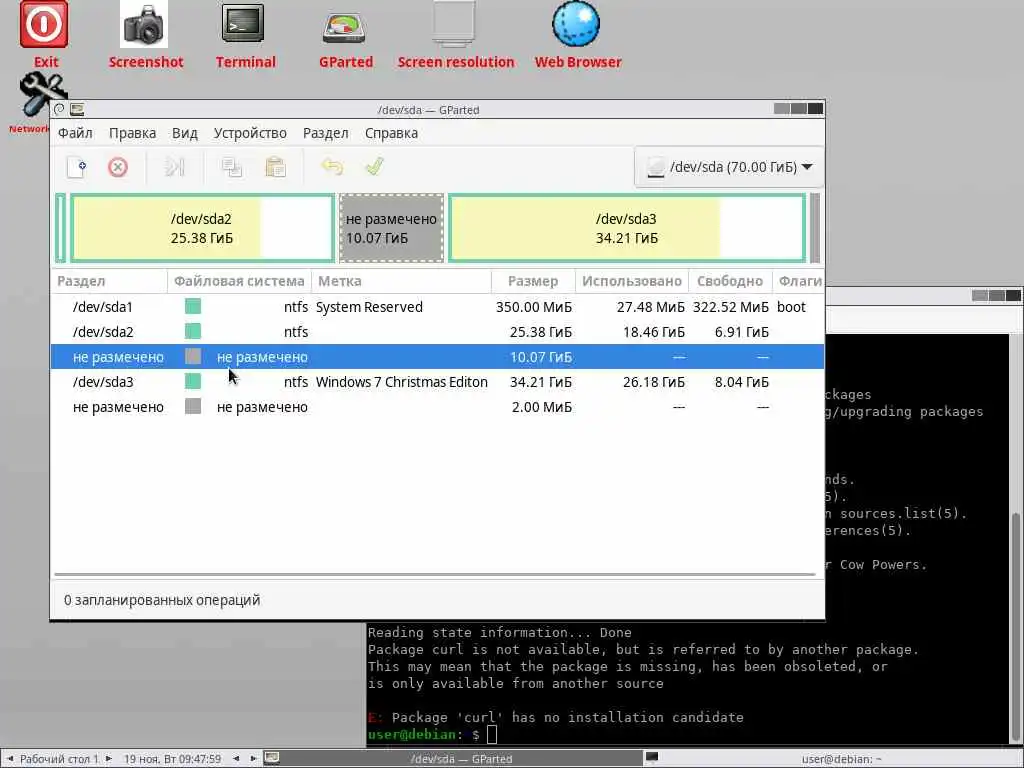The image size is (1024, 768).
Task: Click the Copy partition toolbar icon
Action: tap(232, 167)
